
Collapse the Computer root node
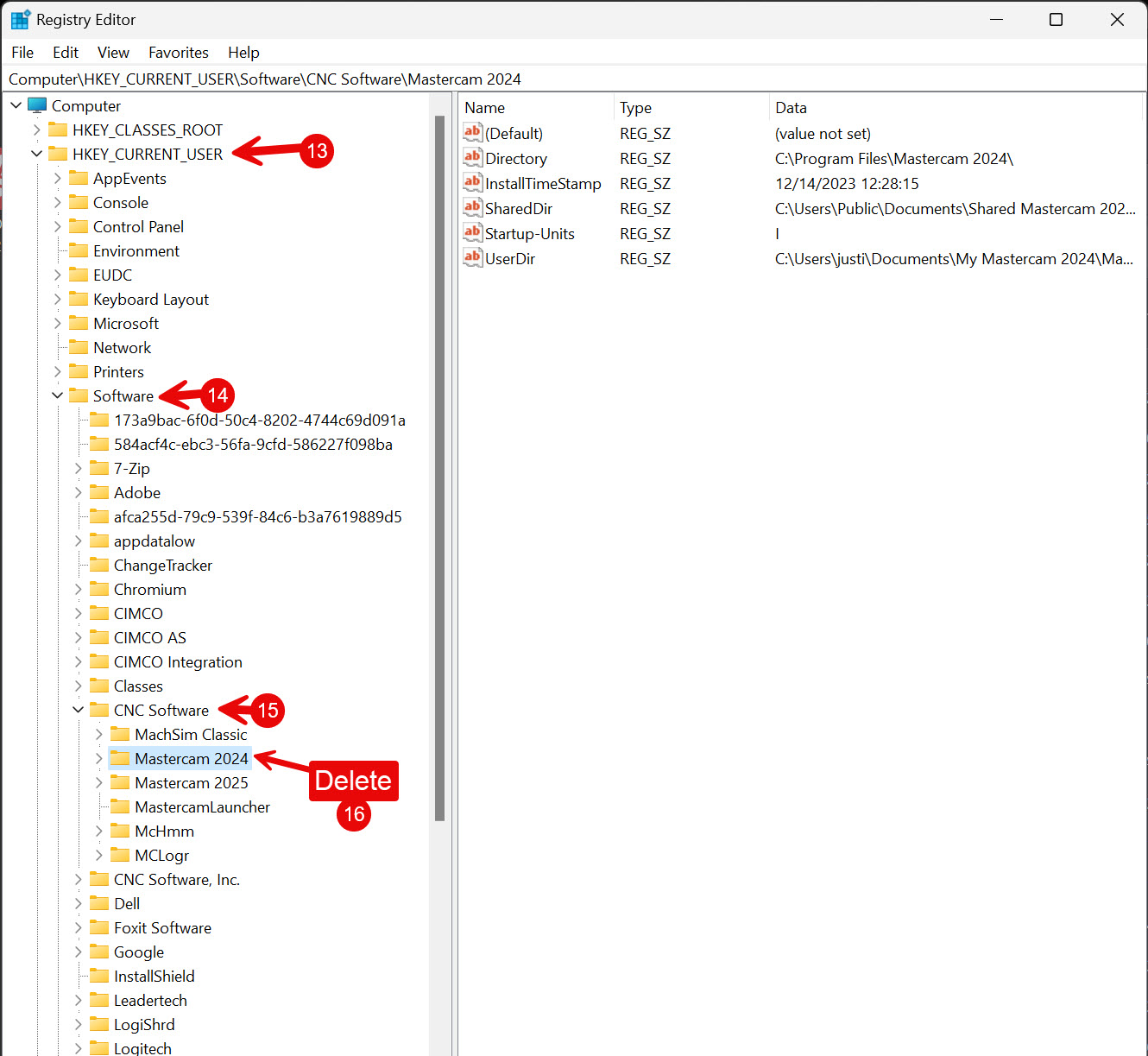tap(16, 105)
